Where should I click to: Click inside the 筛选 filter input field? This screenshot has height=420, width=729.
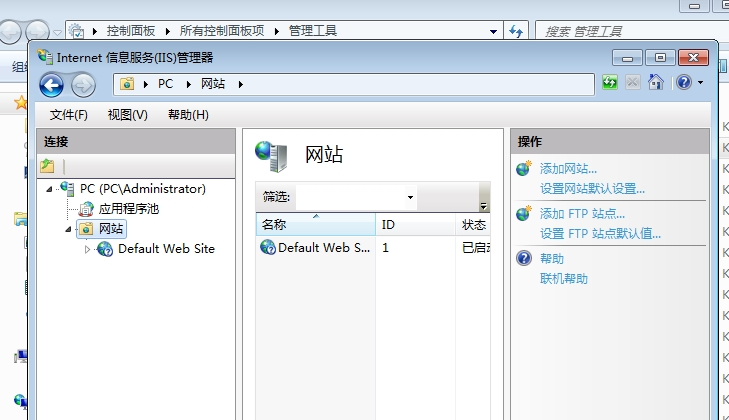point(351,197)
